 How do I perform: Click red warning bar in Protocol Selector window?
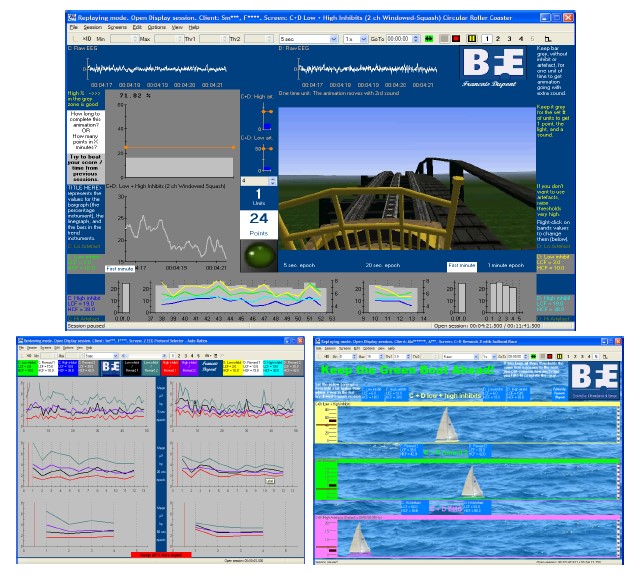click(x=161, y=555)
